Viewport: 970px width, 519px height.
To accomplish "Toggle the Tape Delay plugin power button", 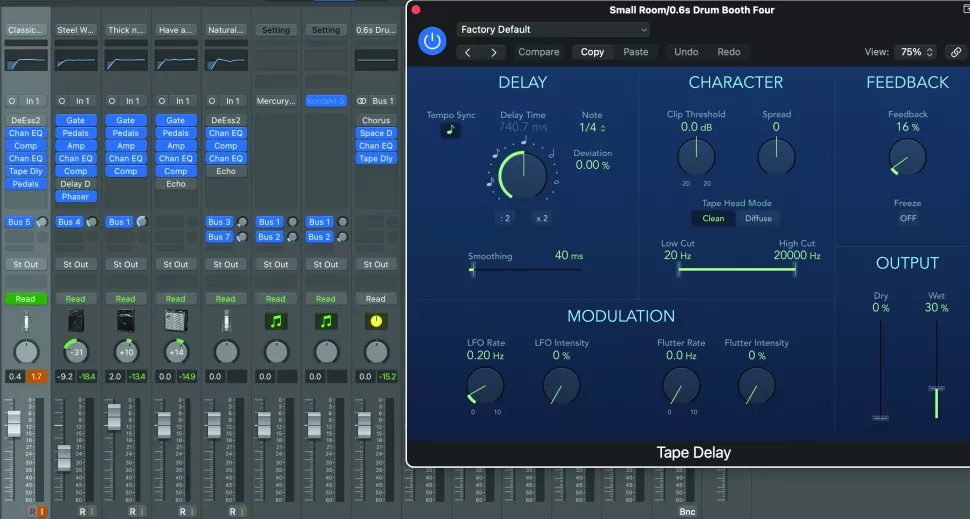I will click(x=432, y=41).
